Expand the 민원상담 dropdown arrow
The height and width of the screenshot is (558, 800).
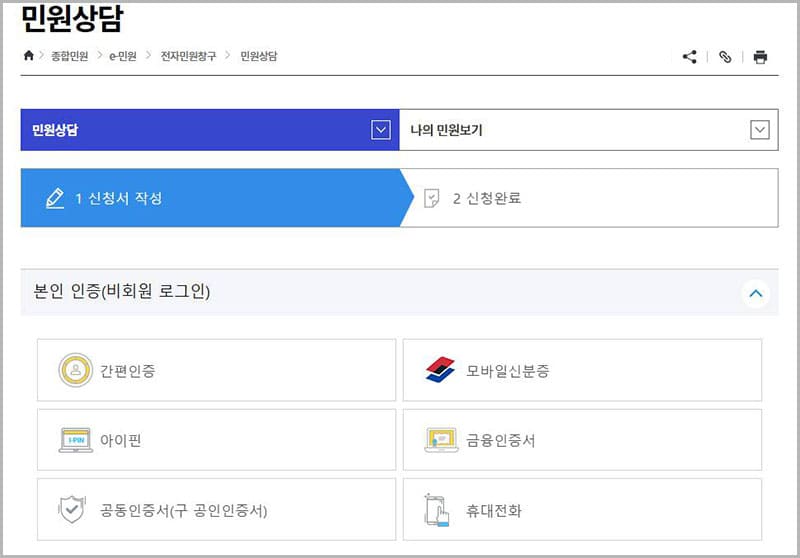pyautogui.click(x=379, y=130)
